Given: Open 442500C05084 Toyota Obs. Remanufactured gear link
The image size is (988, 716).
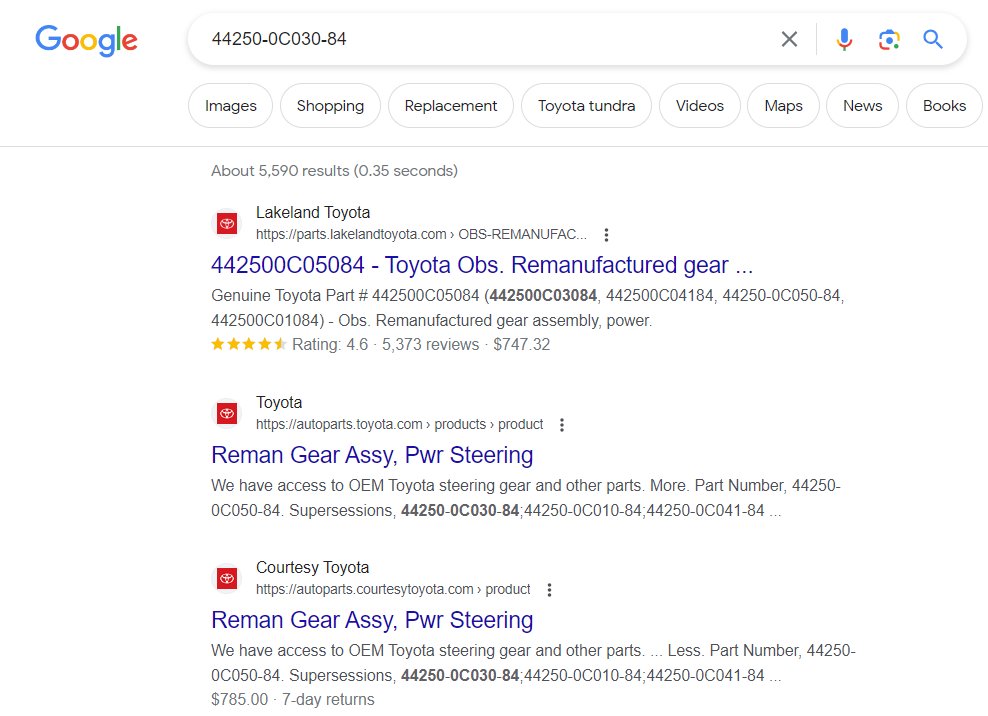Looking at the screenshot, I should pyautogui.click(x=482, y=265).
